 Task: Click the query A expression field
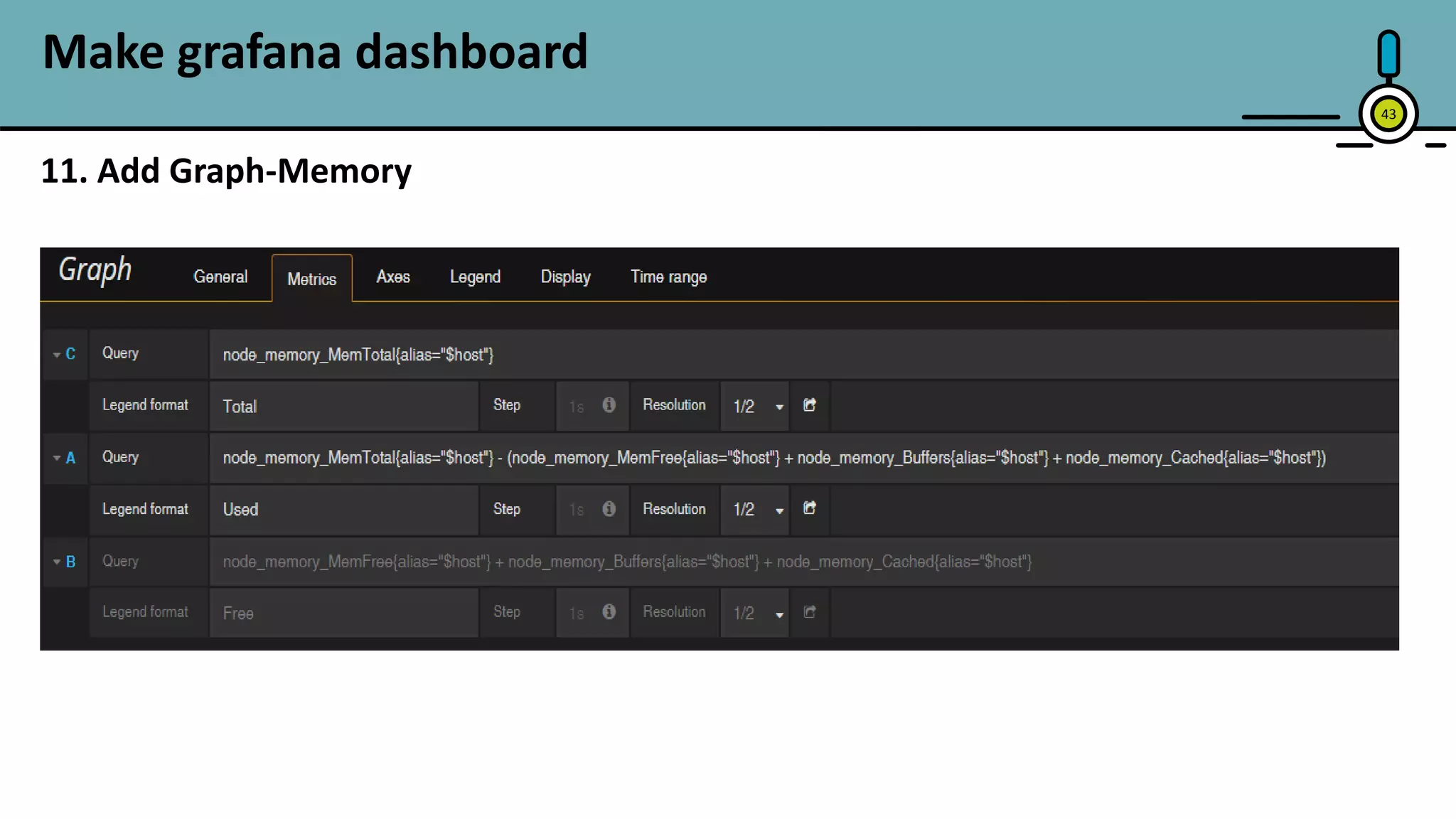pyautogui.click(x=773, y=458)
